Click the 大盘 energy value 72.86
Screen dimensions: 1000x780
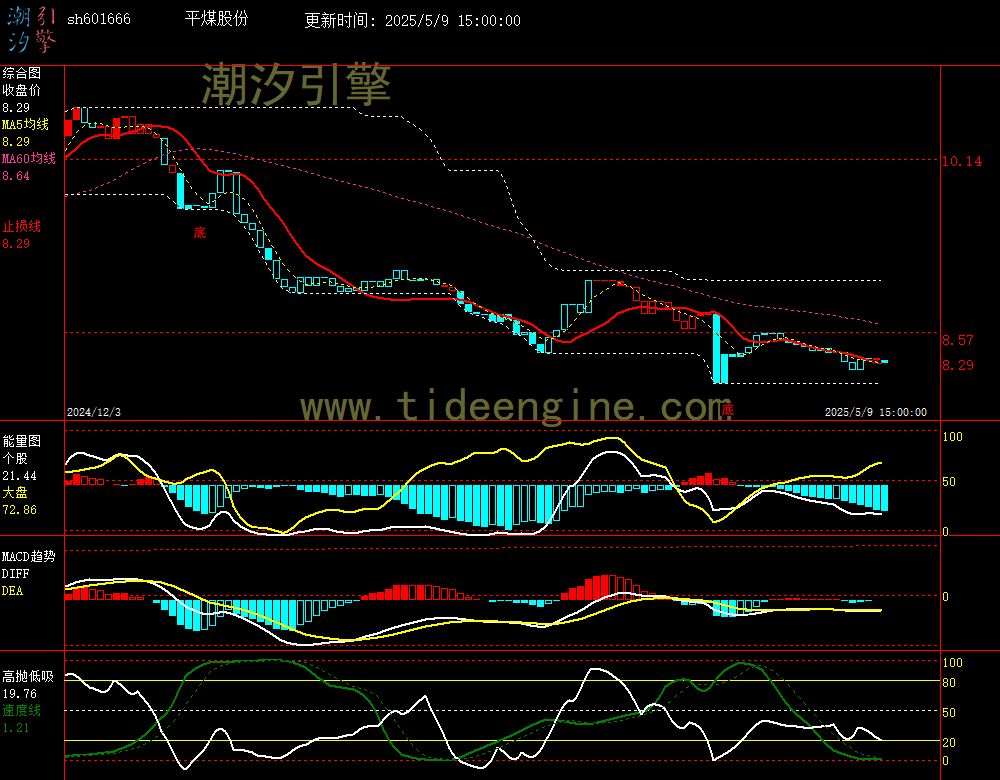[19, 510]
